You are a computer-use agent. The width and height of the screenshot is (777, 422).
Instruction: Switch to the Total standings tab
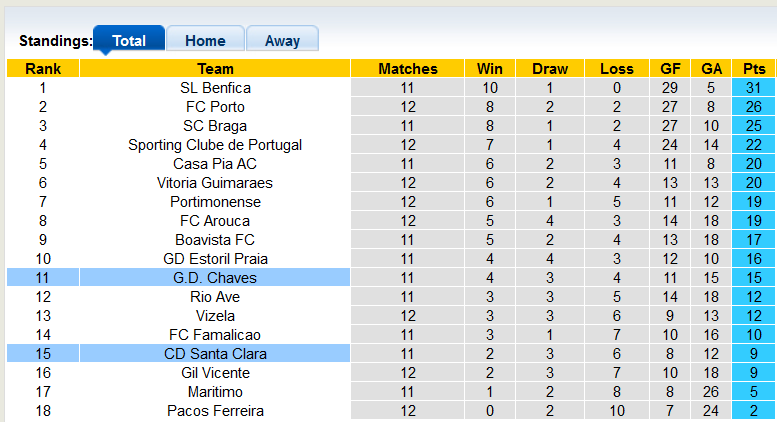pyautogui.click(x=129, y=41)
